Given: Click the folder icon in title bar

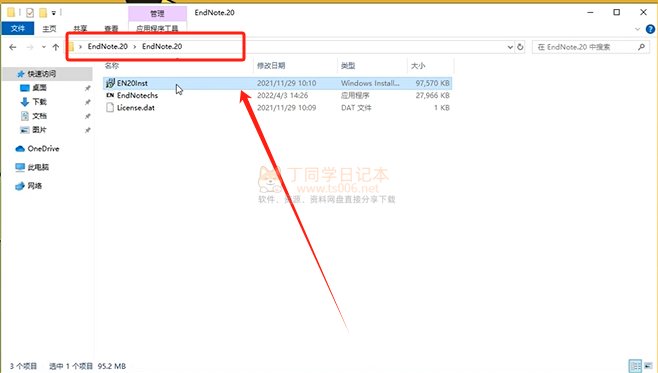Looking at the screenshot, I should tap(11, 13).
